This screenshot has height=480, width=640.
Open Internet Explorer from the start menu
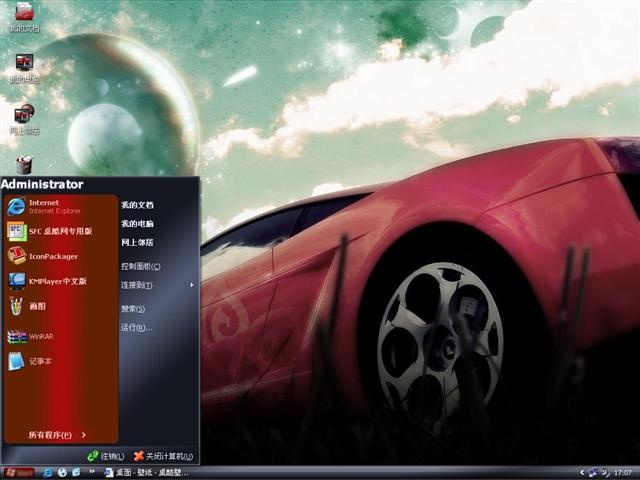pos(60,207)
